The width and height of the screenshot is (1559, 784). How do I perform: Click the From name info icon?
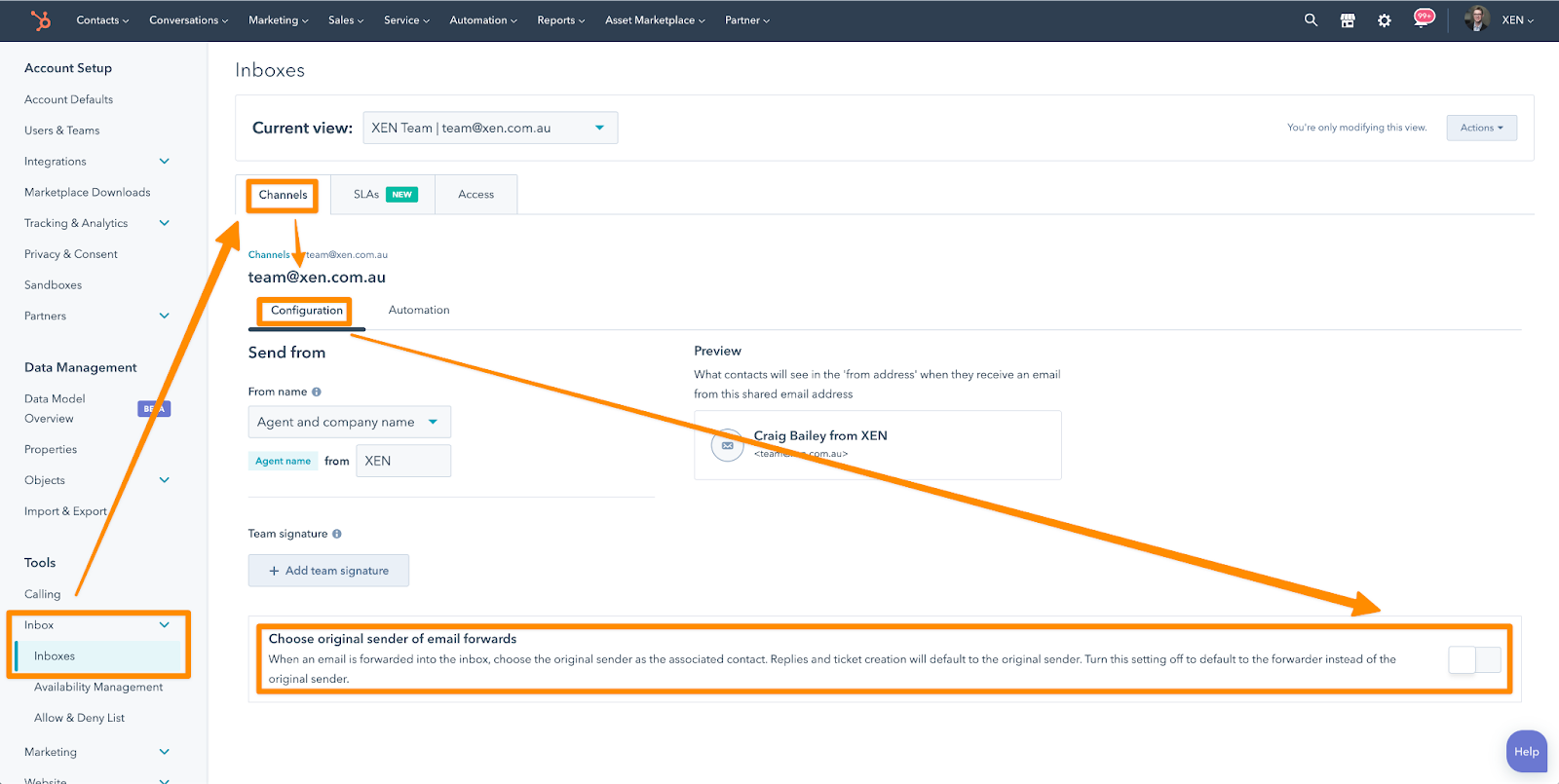coord(316,392)
